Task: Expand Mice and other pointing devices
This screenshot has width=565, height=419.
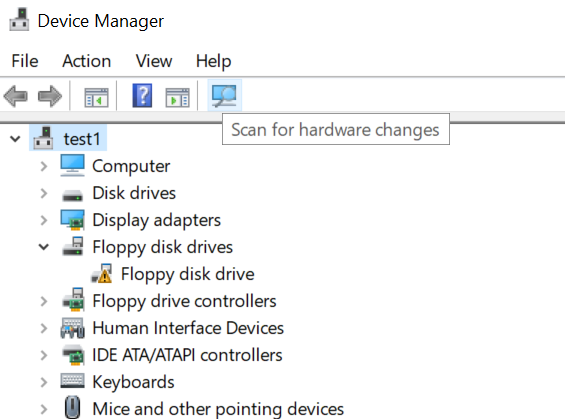Action: coord(44,409)
